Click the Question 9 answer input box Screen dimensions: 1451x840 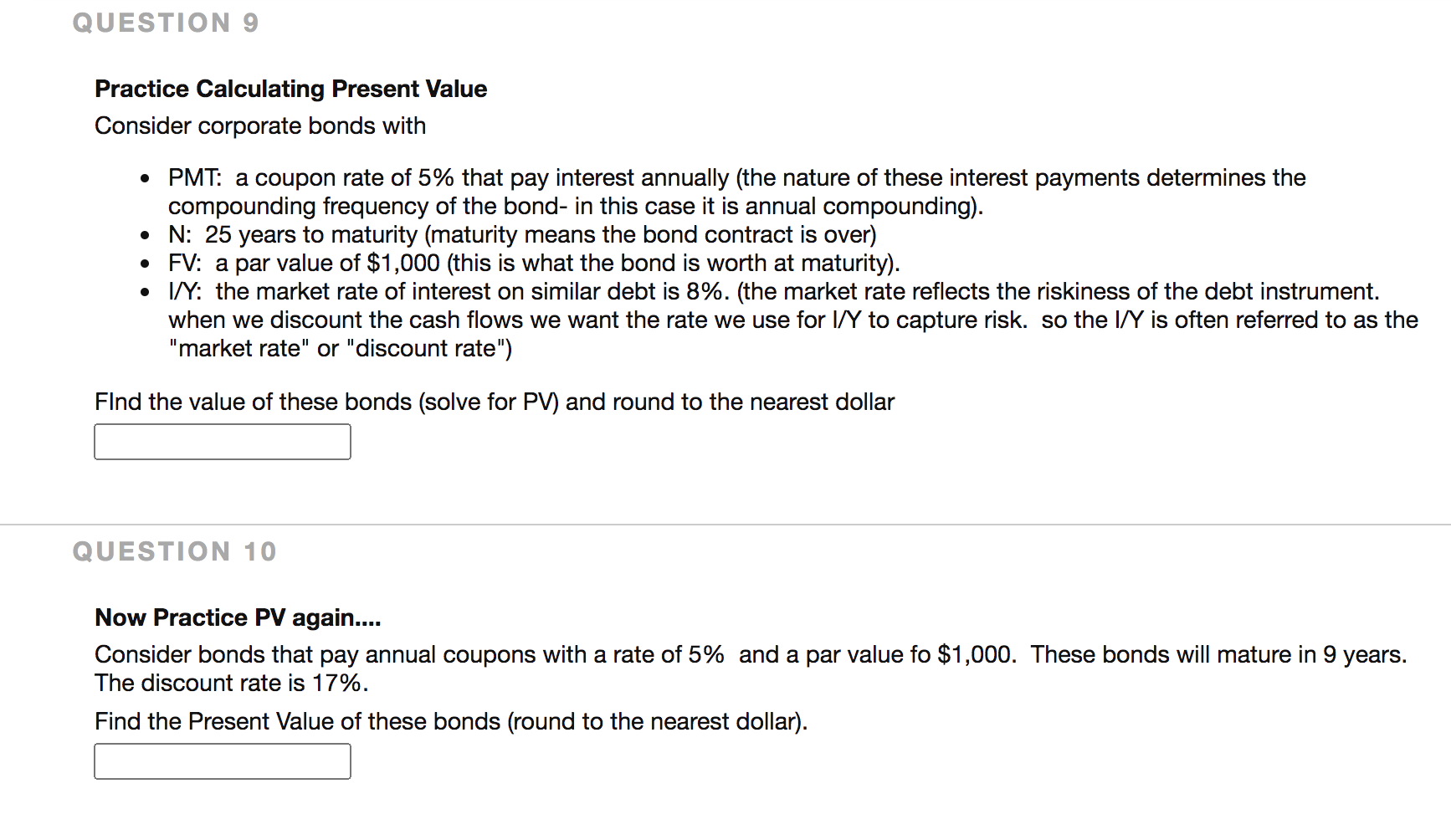(223, 442)
